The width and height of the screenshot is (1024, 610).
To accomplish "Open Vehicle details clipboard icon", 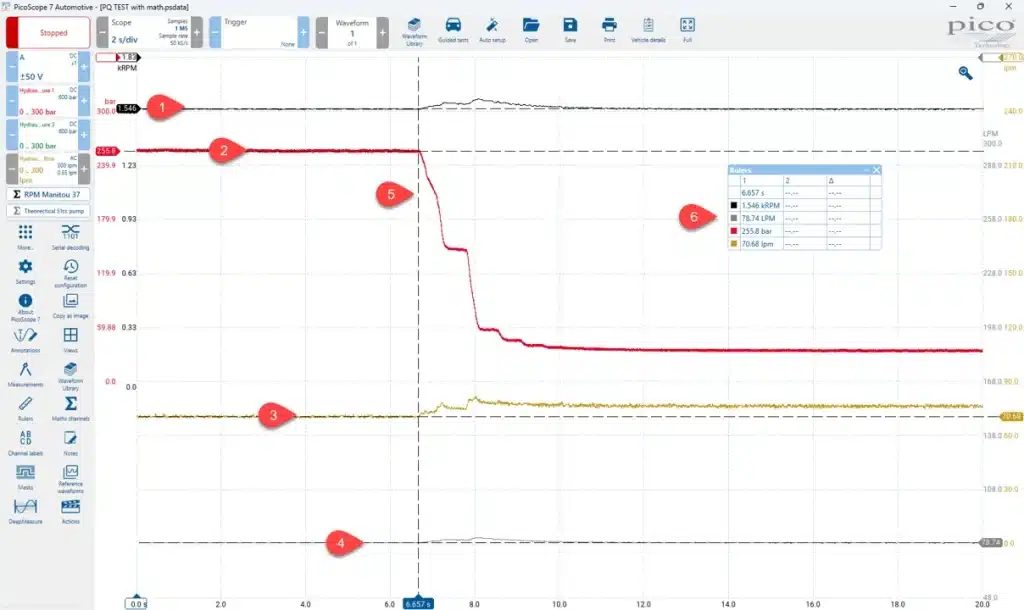I will point(648,31).
